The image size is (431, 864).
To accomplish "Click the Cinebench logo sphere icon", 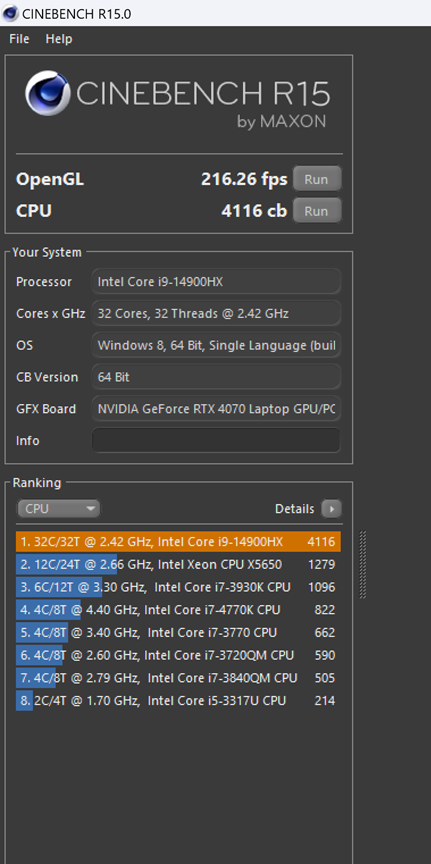I will (48, 93).
